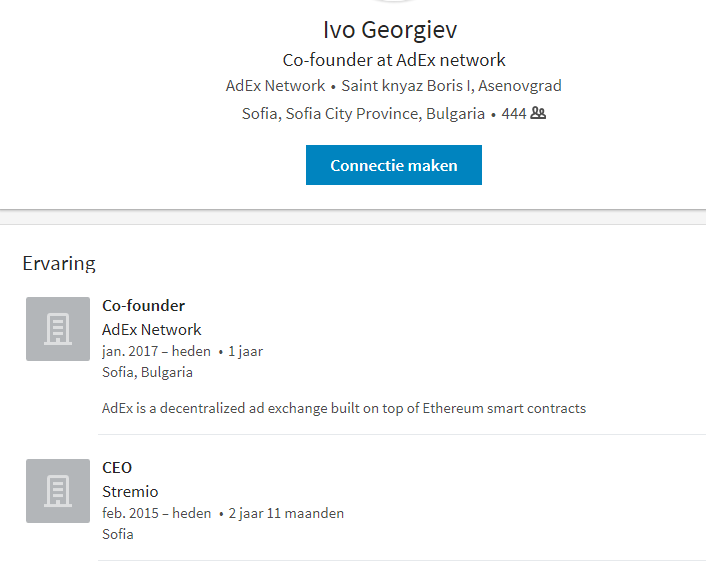Open AdEx Network company name under Co-founder
706x565 pixels.
tap(152, 330)
